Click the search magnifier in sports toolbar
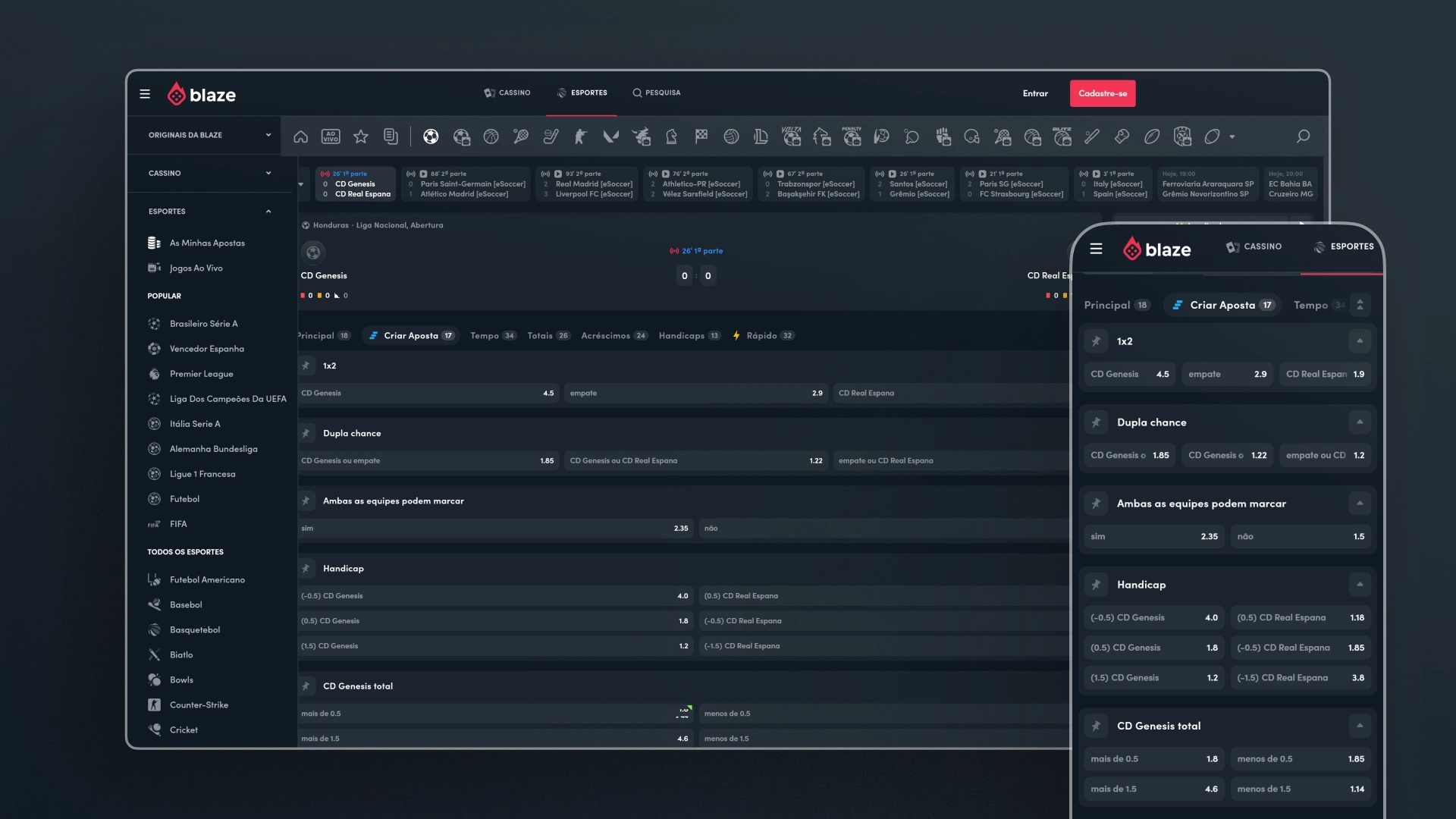Viewport: 1456px width, 819px height. pyautogui.click(x=1303, y=136)
